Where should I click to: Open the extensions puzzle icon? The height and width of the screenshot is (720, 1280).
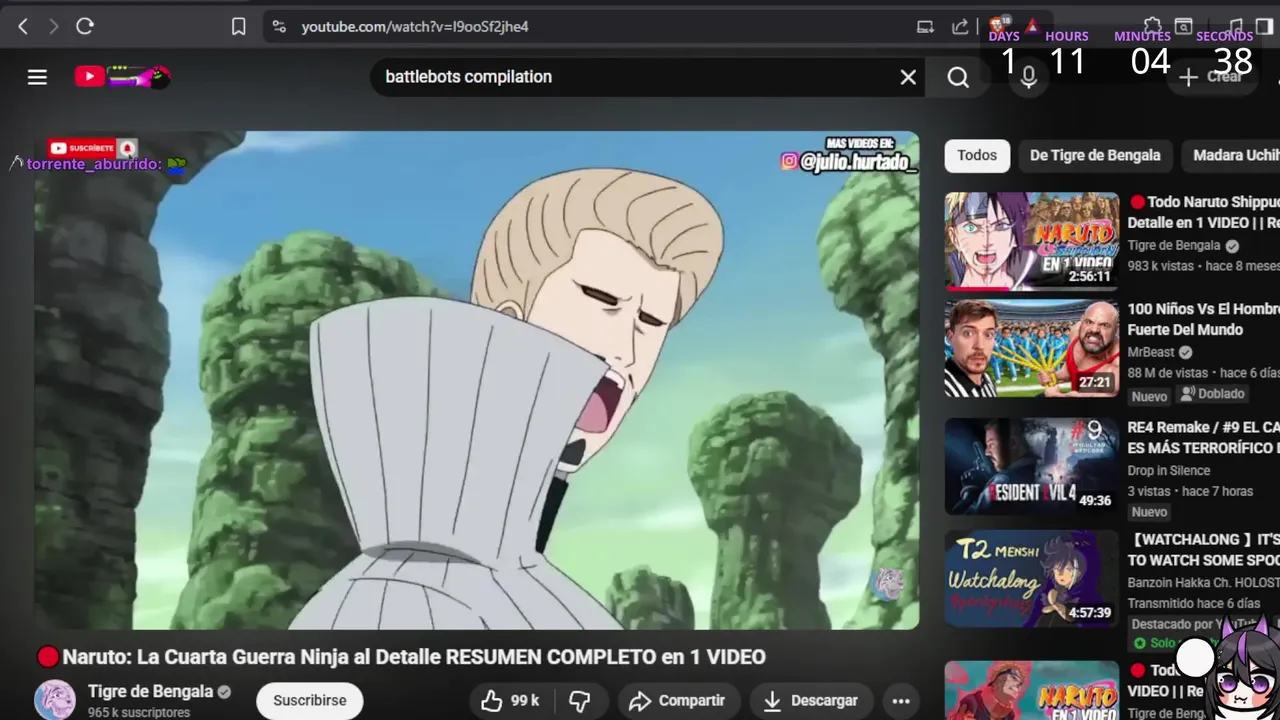coord(1152,26)
